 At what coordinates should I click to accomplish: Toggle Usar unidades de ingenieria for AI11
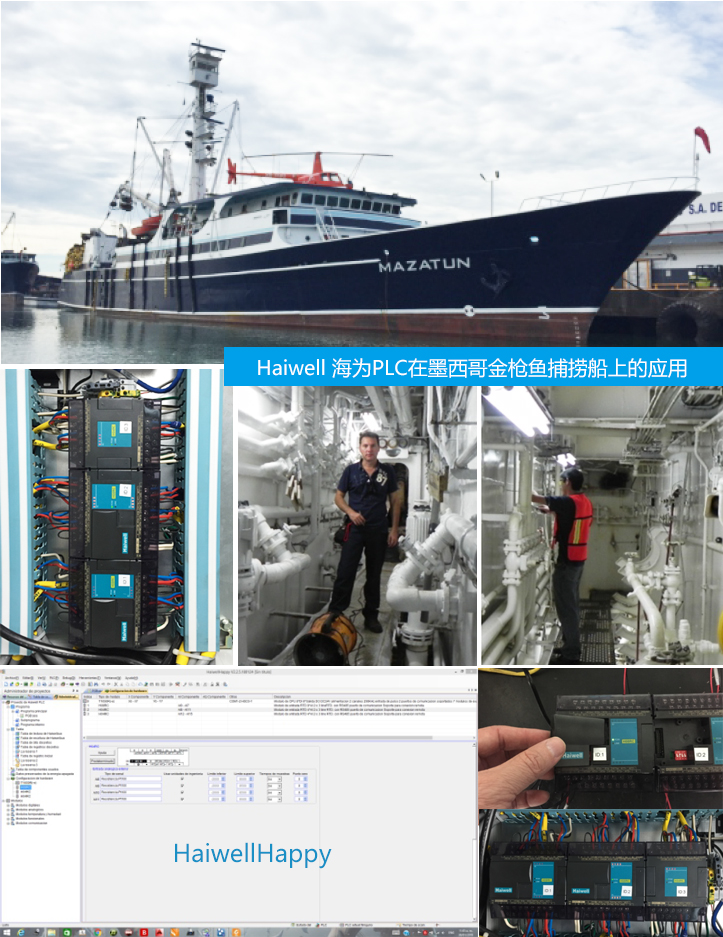[182, 799]
